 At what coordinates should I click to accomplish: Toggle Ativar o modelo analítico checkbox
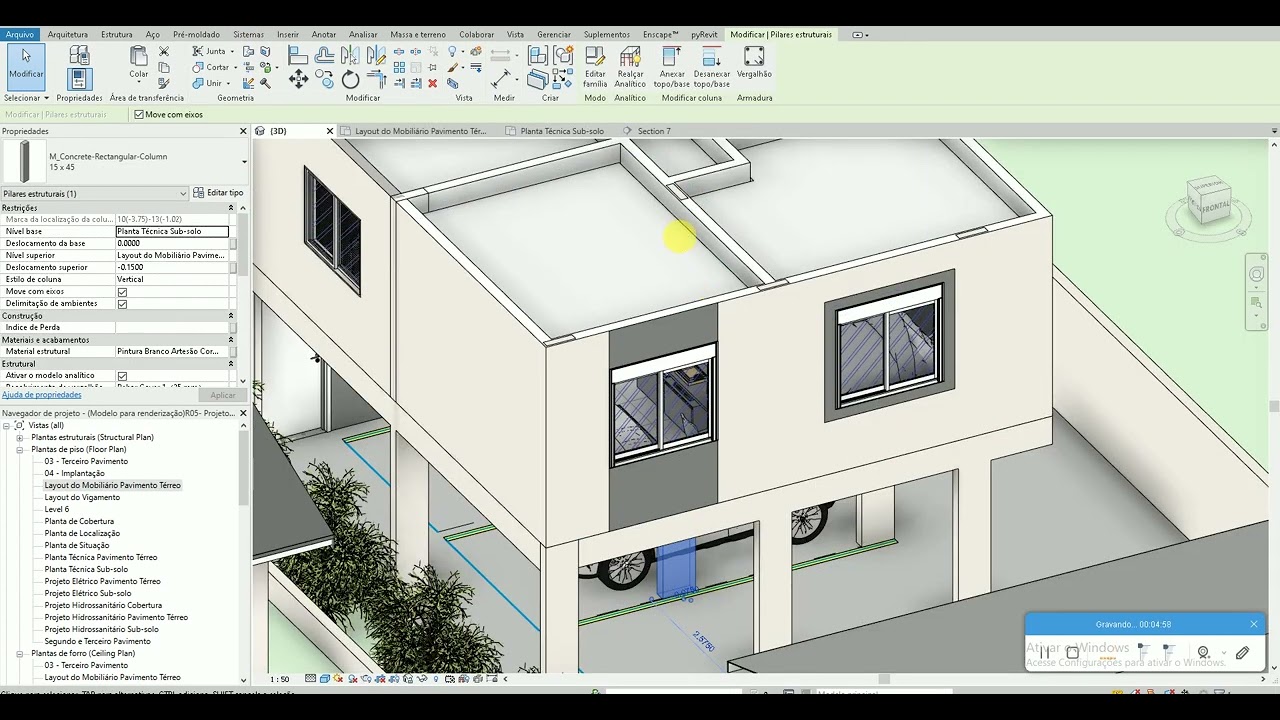tap(122, 376)
